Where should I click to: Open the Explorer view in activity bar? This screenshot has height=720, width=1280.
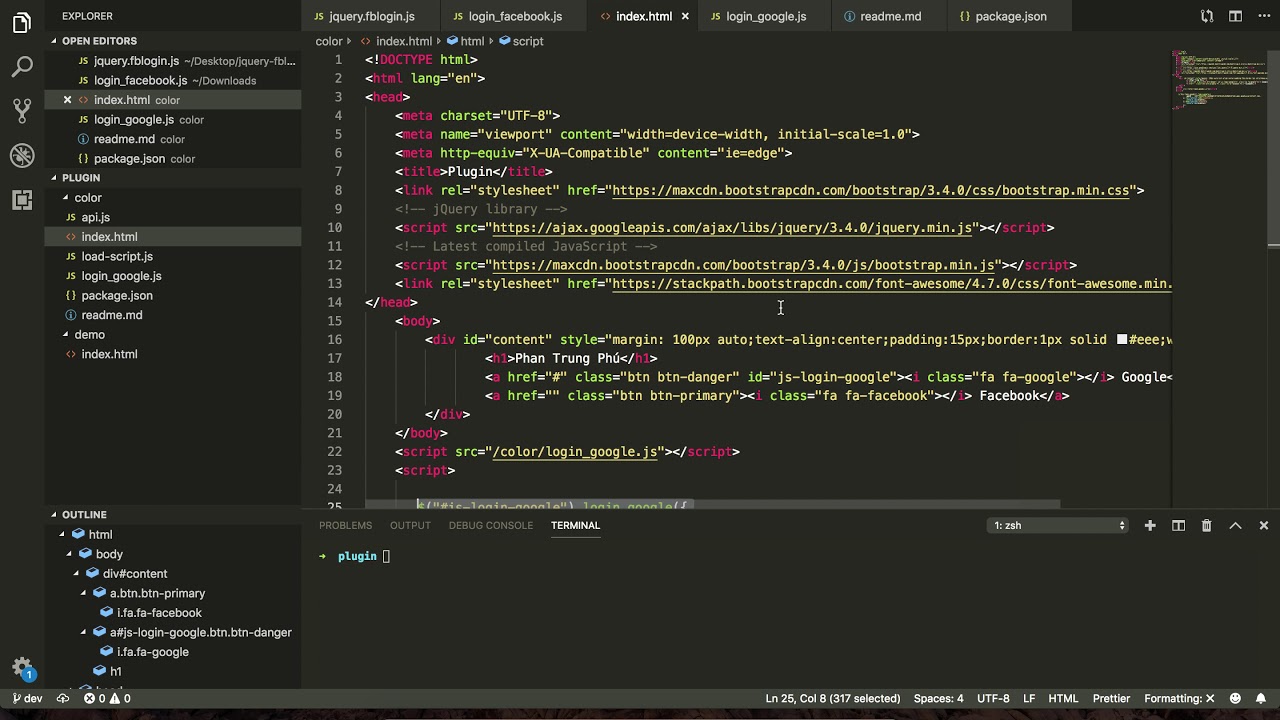[x=22, y=22]
